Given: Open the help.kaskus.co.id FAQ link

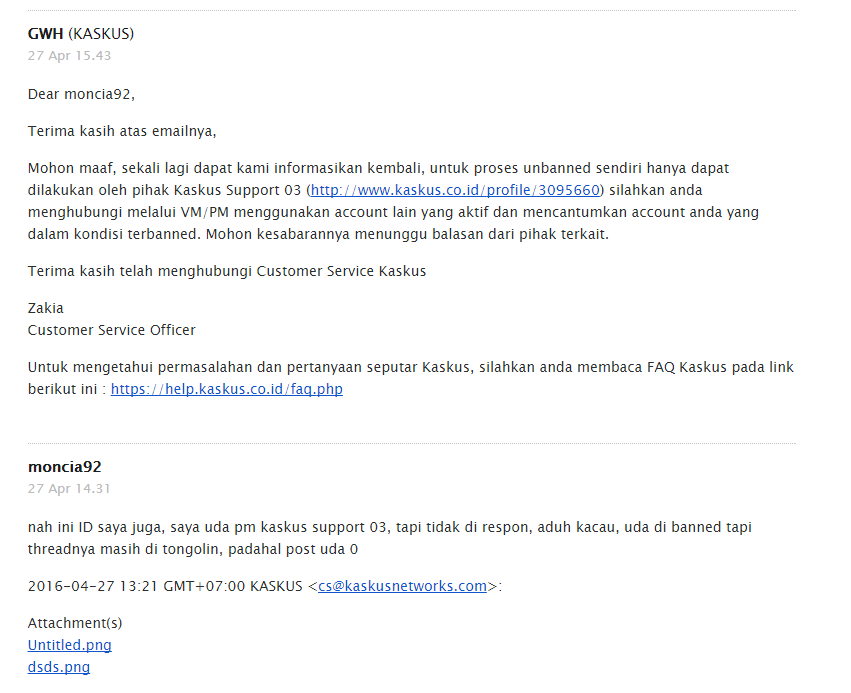Looking at the screenshot, I should tap(227, 390).
